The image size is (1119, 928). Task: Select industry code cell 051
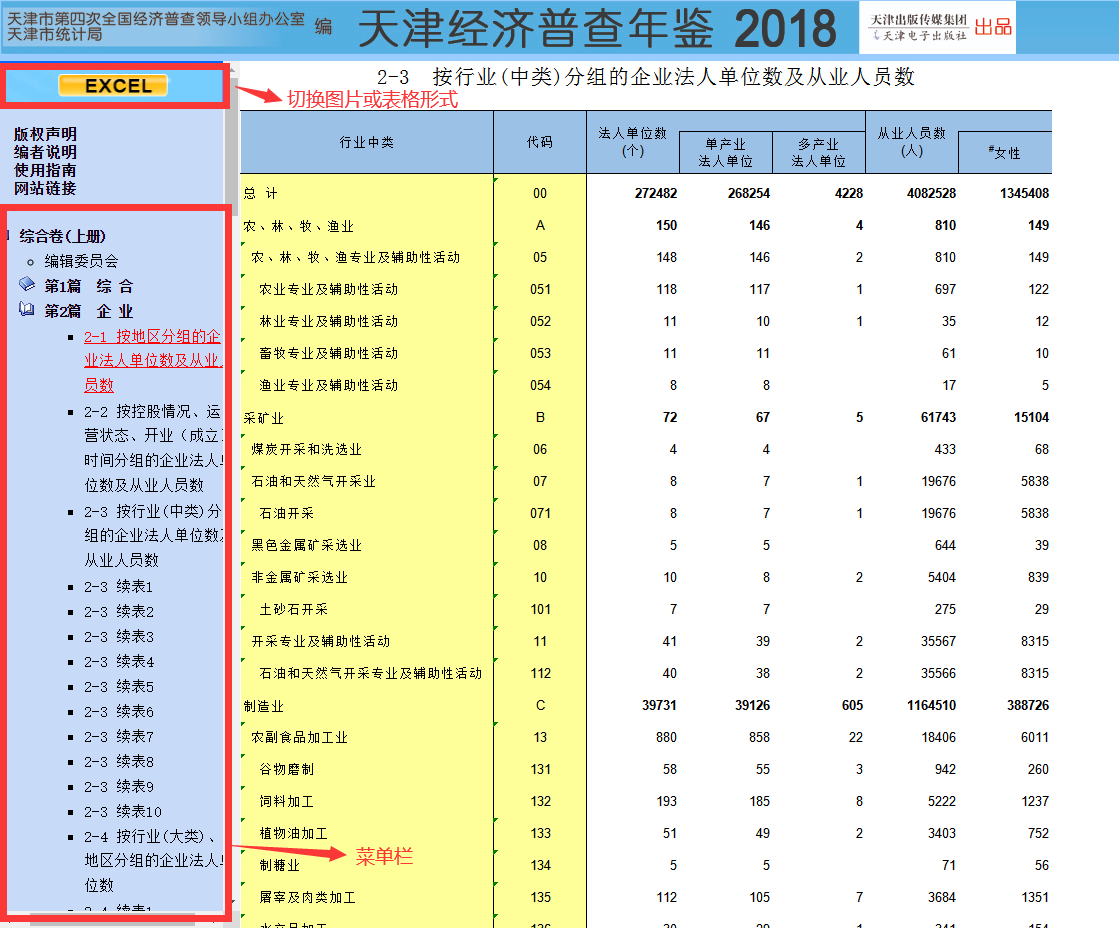[540, 289]
